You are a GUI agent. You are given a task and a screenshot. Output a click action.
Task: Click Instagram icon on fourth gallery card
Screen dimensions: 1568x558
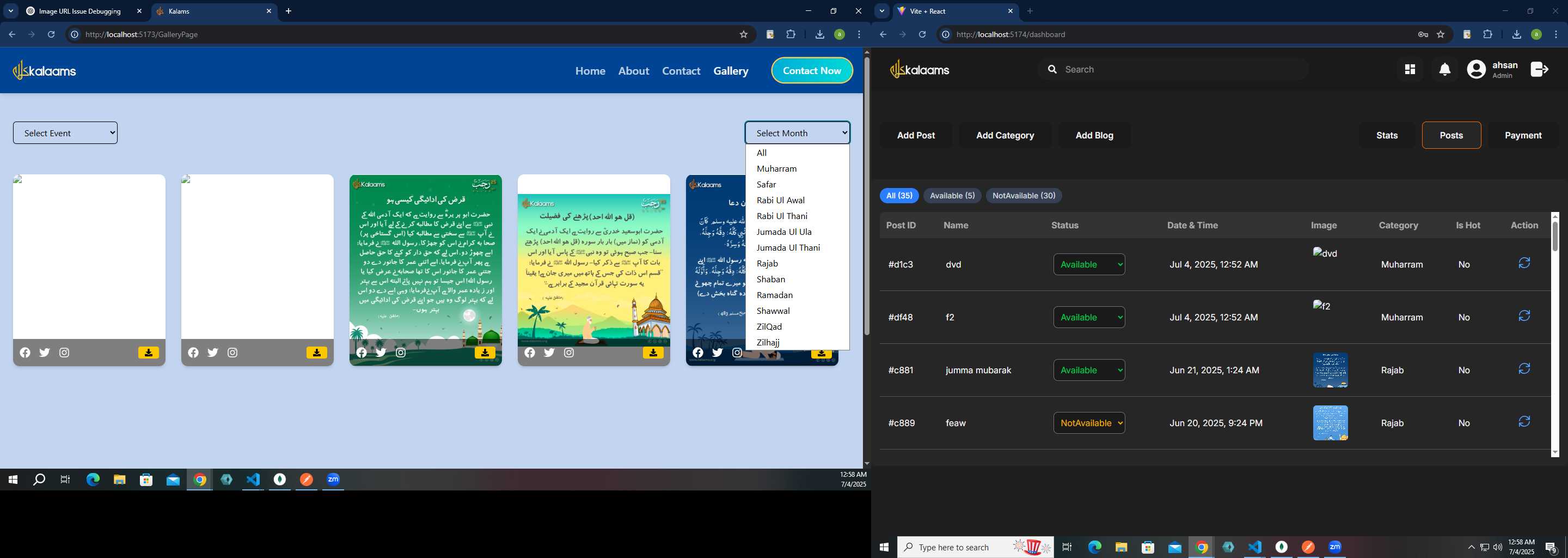(x=569, y=353)
